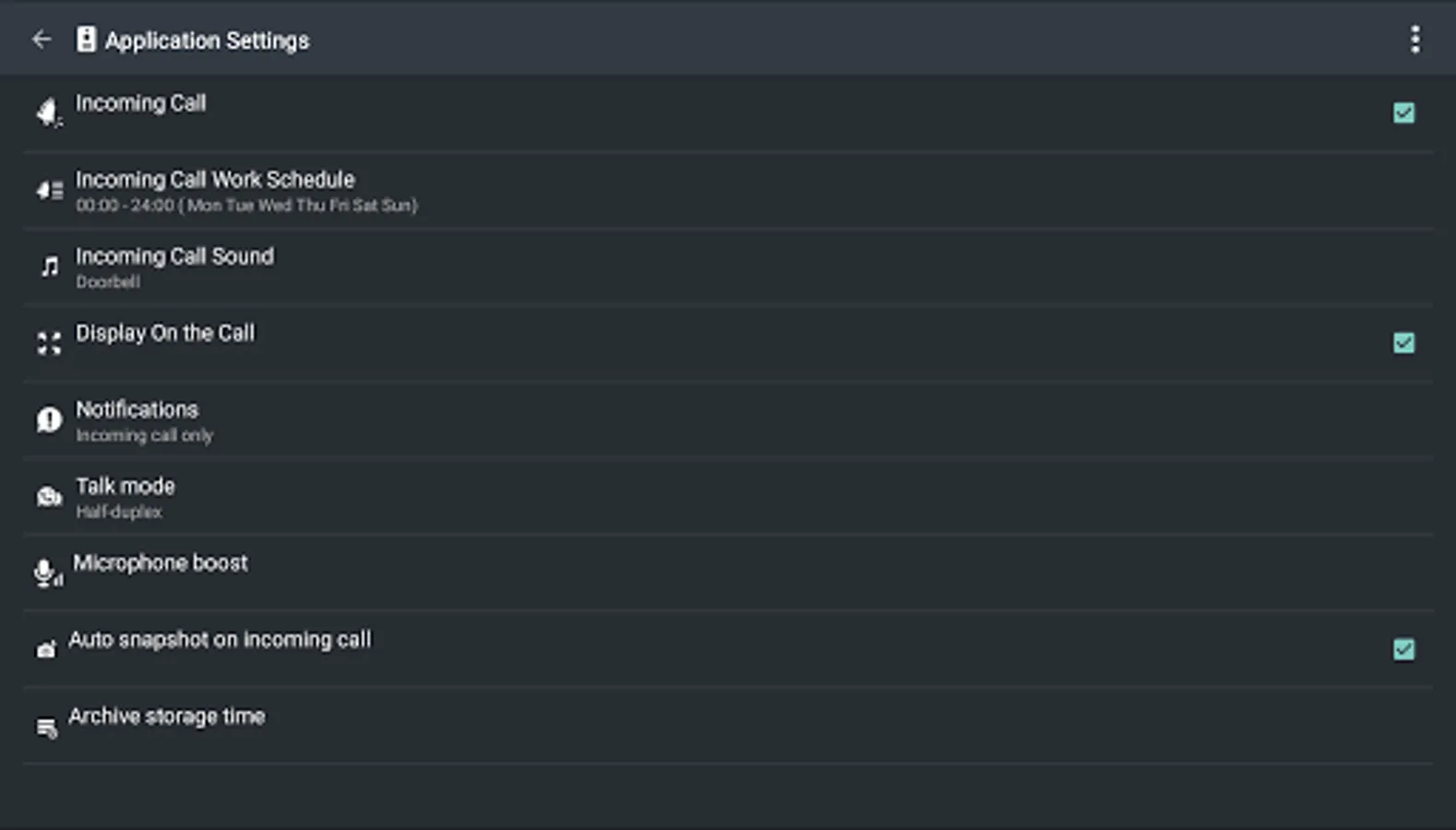Click the back arrow in header

42,40
